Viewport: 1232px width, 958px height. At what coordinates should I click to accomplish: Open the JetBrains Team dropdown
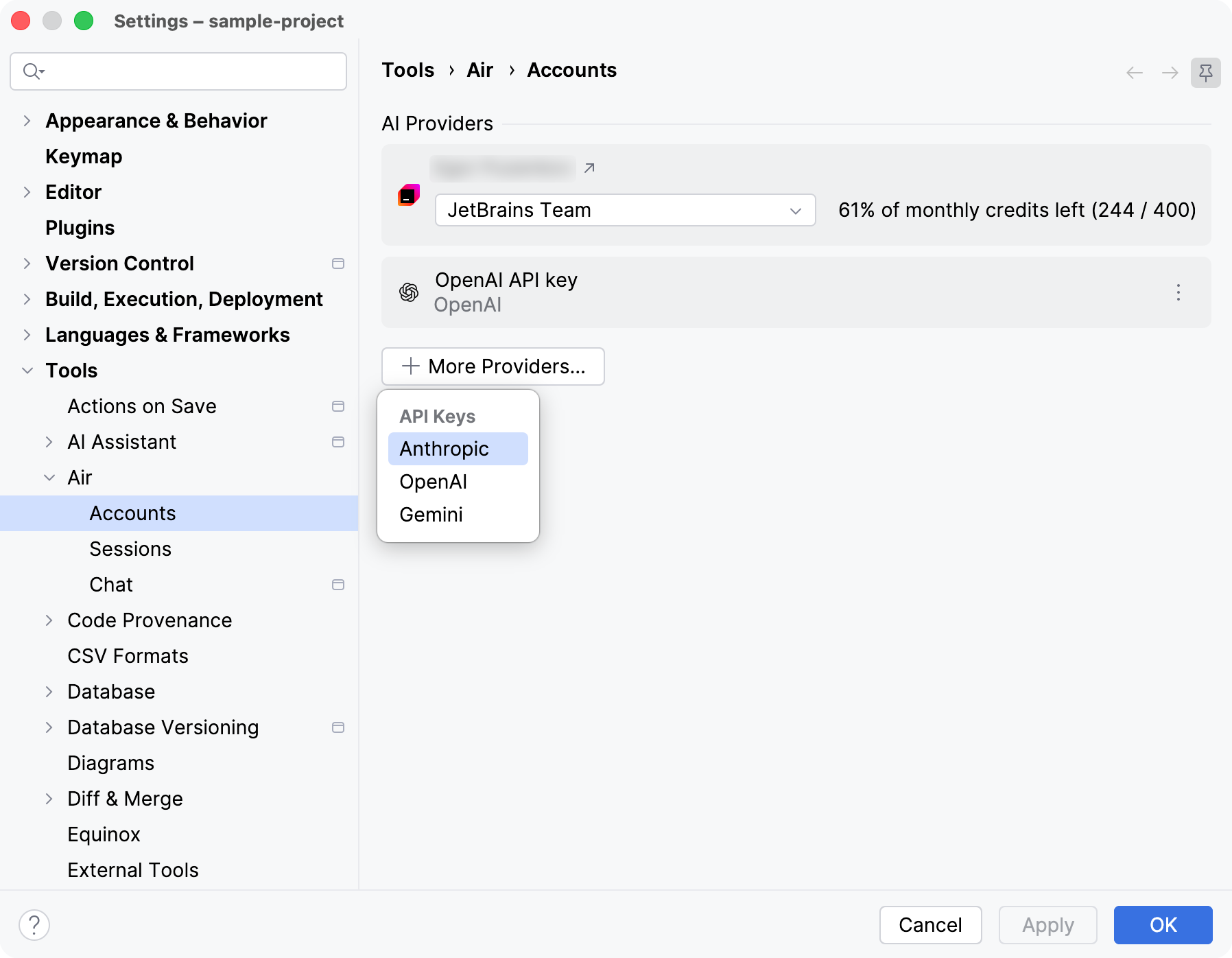pos(625,210)
